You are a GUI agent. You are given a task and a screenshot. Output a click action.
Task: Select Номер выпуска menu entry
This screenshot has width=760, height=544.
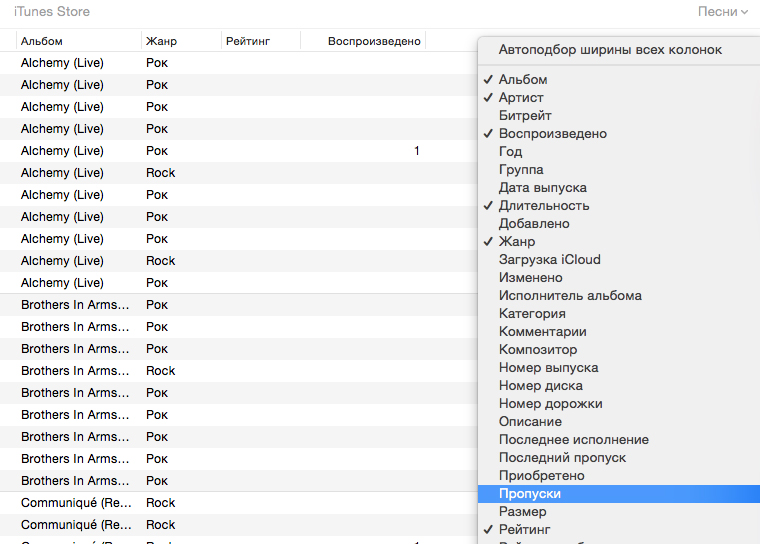(619, 368)
